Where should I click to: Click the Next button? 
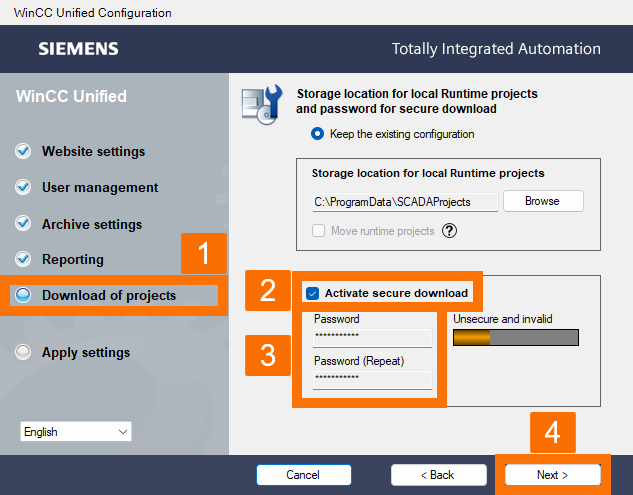coord(553,475)
